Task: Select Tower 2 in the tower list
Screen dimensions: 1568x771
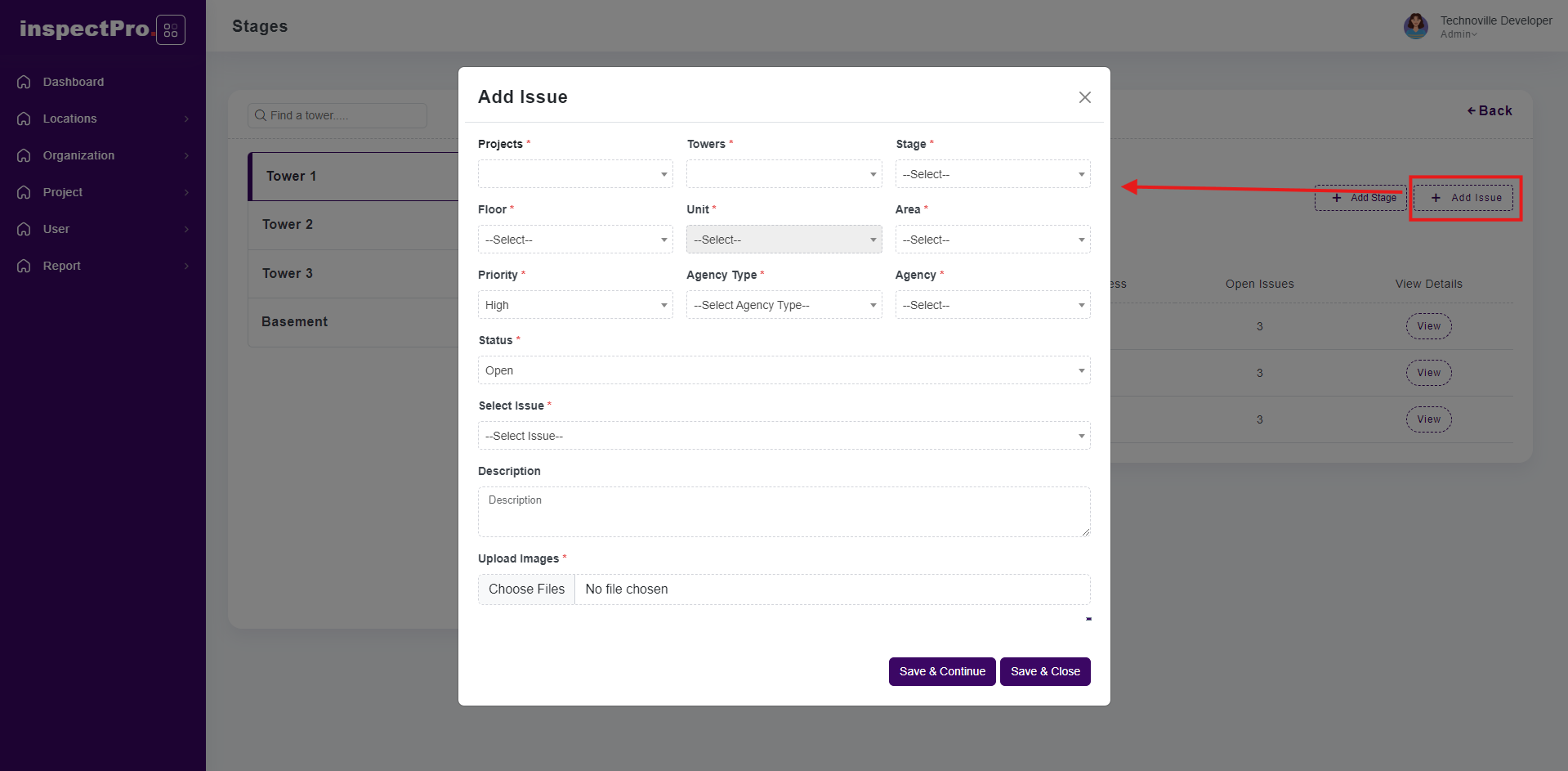Action: [x=288, y=224]
